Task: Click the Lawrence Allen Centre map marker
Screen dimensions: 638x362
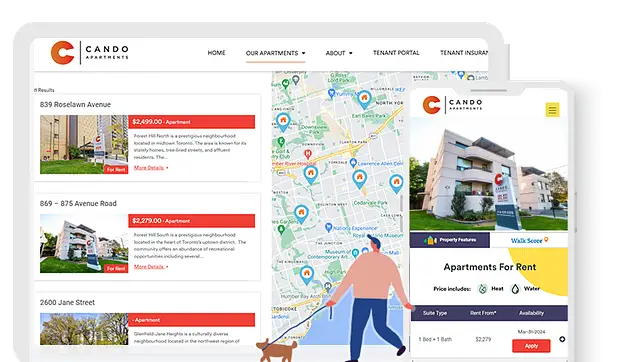Action: [353, 164]
